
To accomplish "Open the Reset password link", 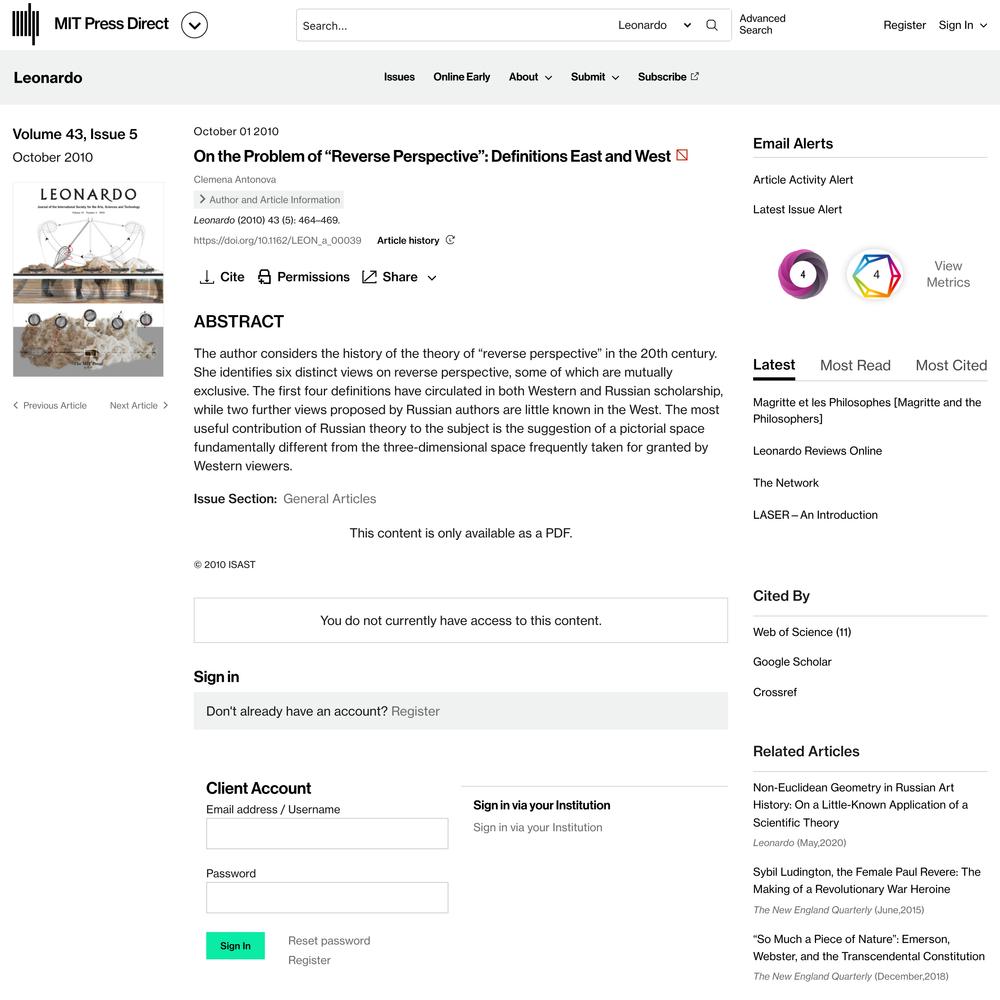I will pyautogui.click(x=329, y=941).
